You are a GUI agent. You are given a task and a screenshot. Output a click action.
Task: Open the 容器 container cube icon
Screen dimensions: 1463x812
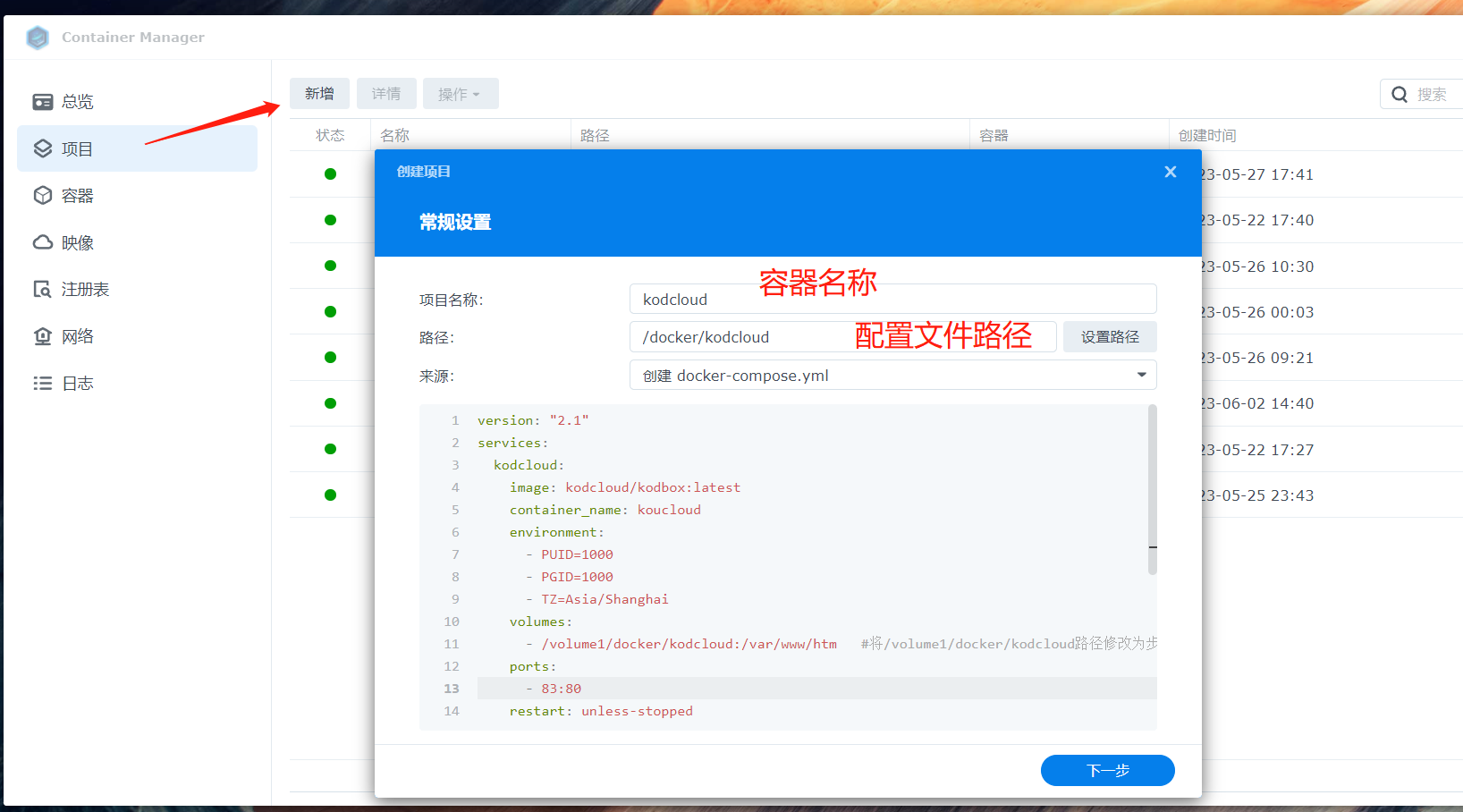[x=42, y=195]
